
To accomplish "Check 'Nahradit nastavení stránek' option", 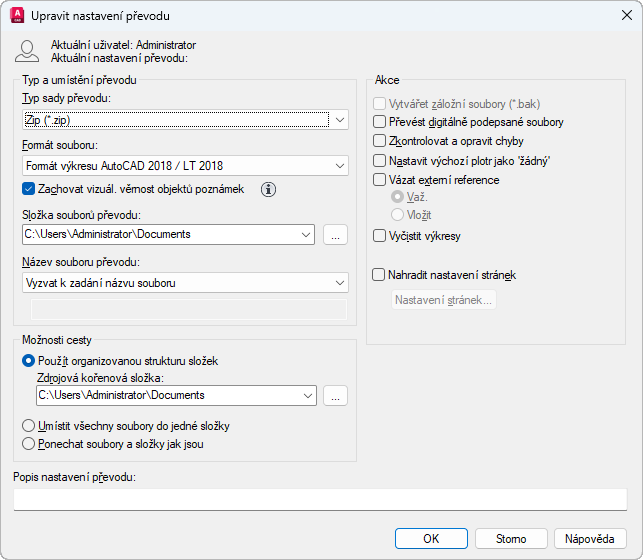I will pos(379,274).
